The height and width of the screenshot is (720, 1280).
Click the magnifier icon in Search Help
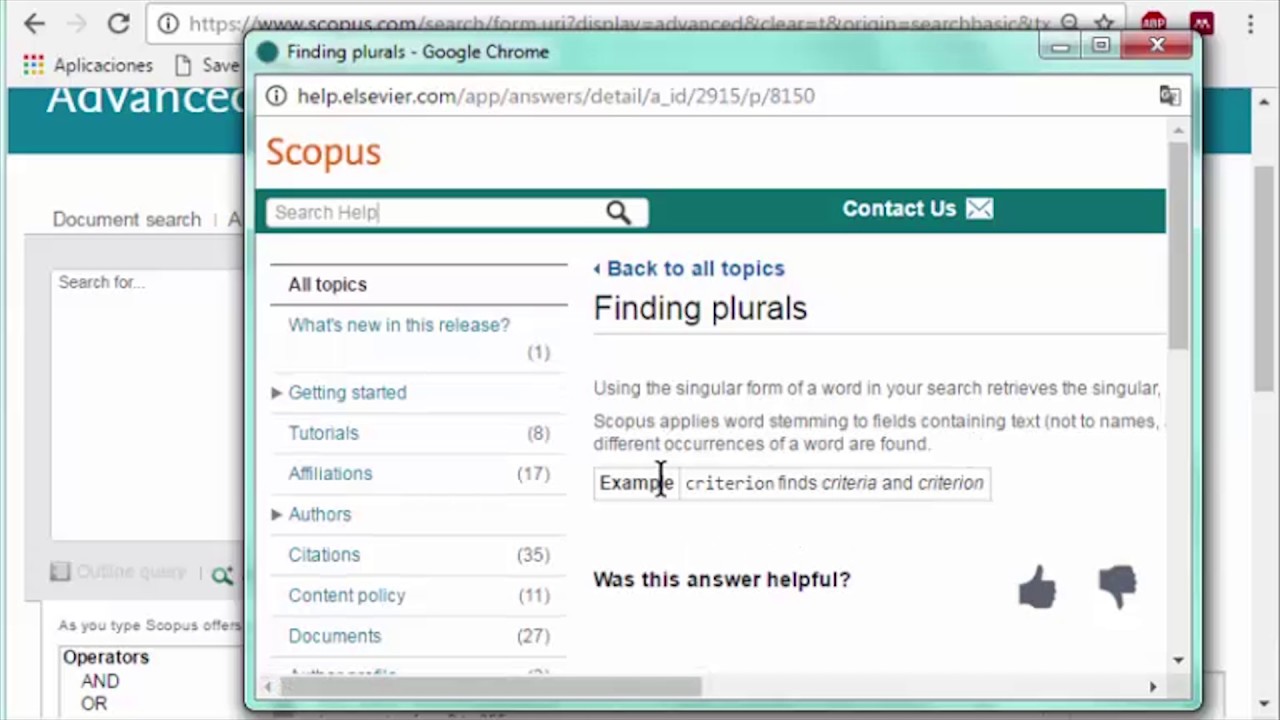click(618, 212)
